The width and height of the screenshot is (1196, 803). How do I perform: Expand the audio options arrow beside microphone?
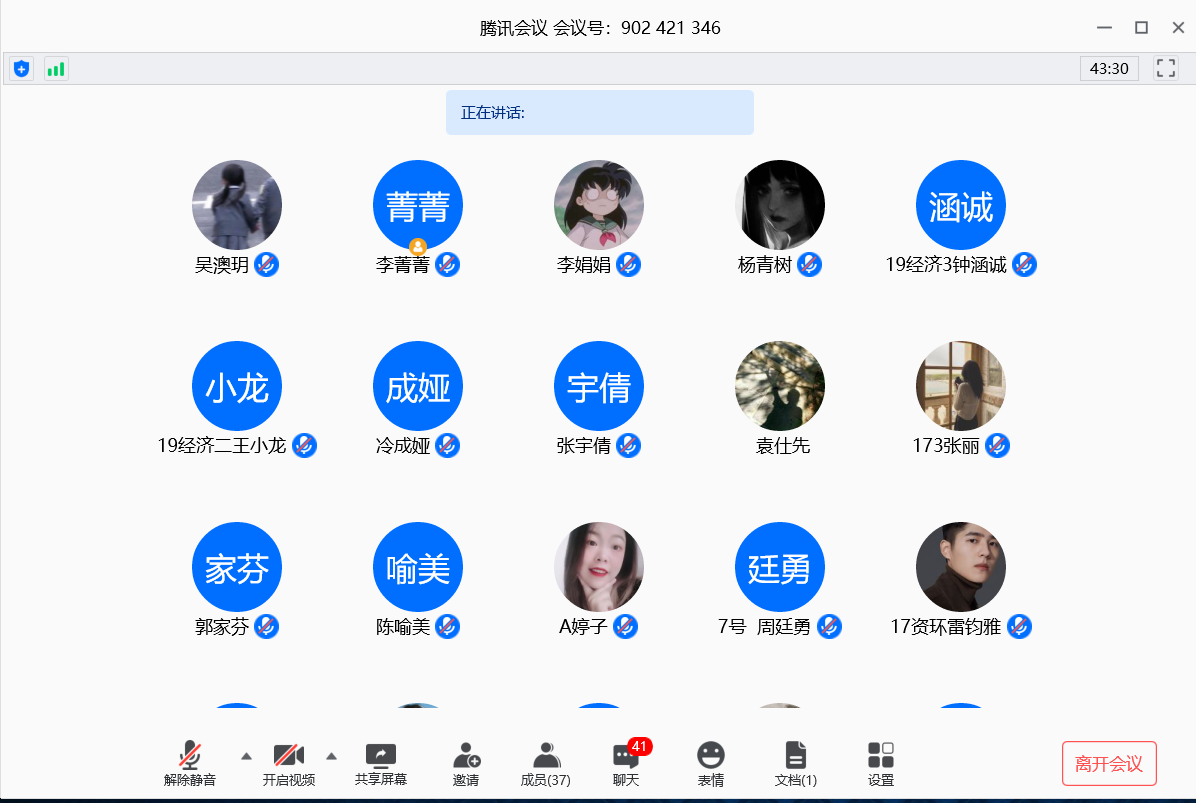(x=246, y=755)
